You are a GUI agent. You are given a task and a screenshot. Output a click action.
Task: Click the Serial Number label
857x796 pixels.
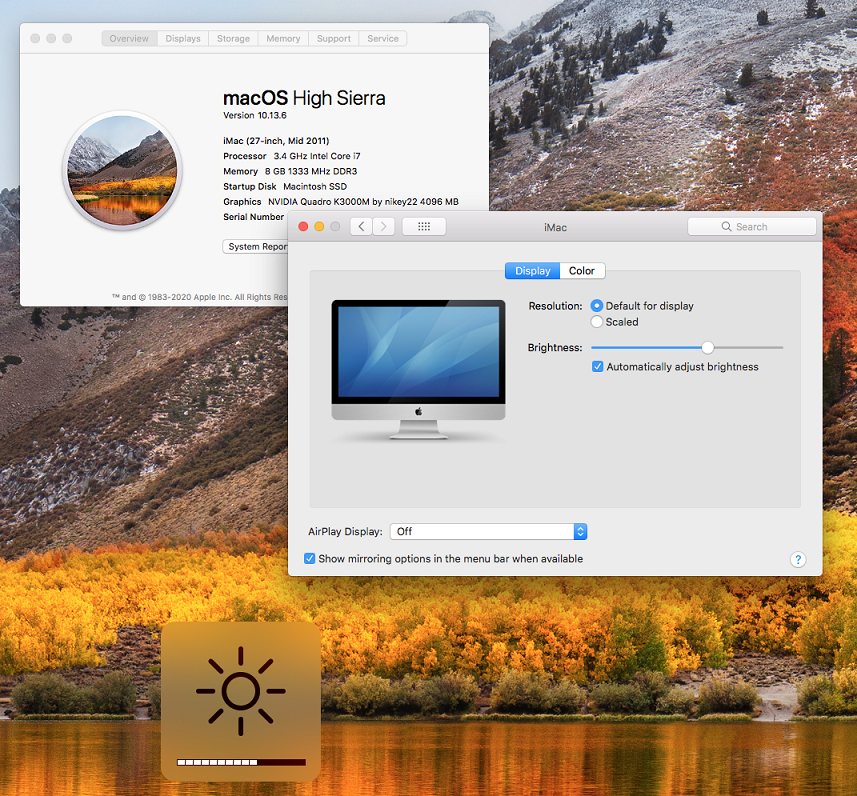tap(254, 217)
